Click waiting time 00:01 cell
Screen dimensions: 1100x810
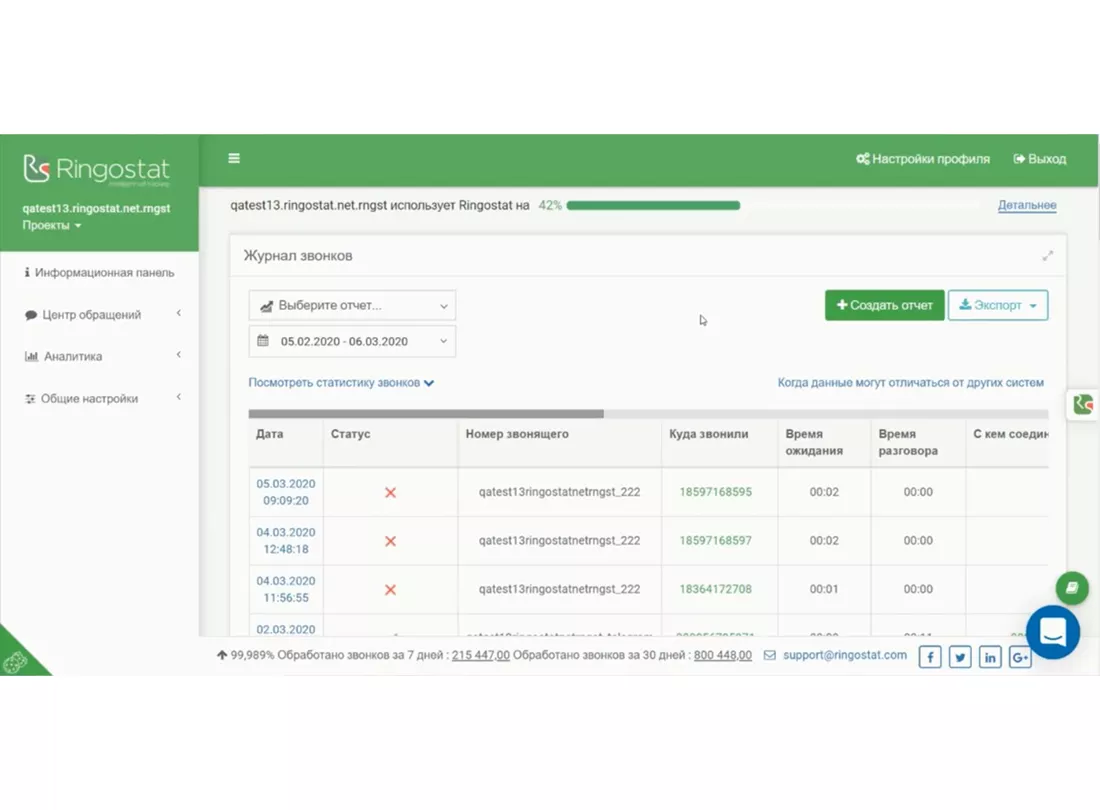[x=824, y=589]
